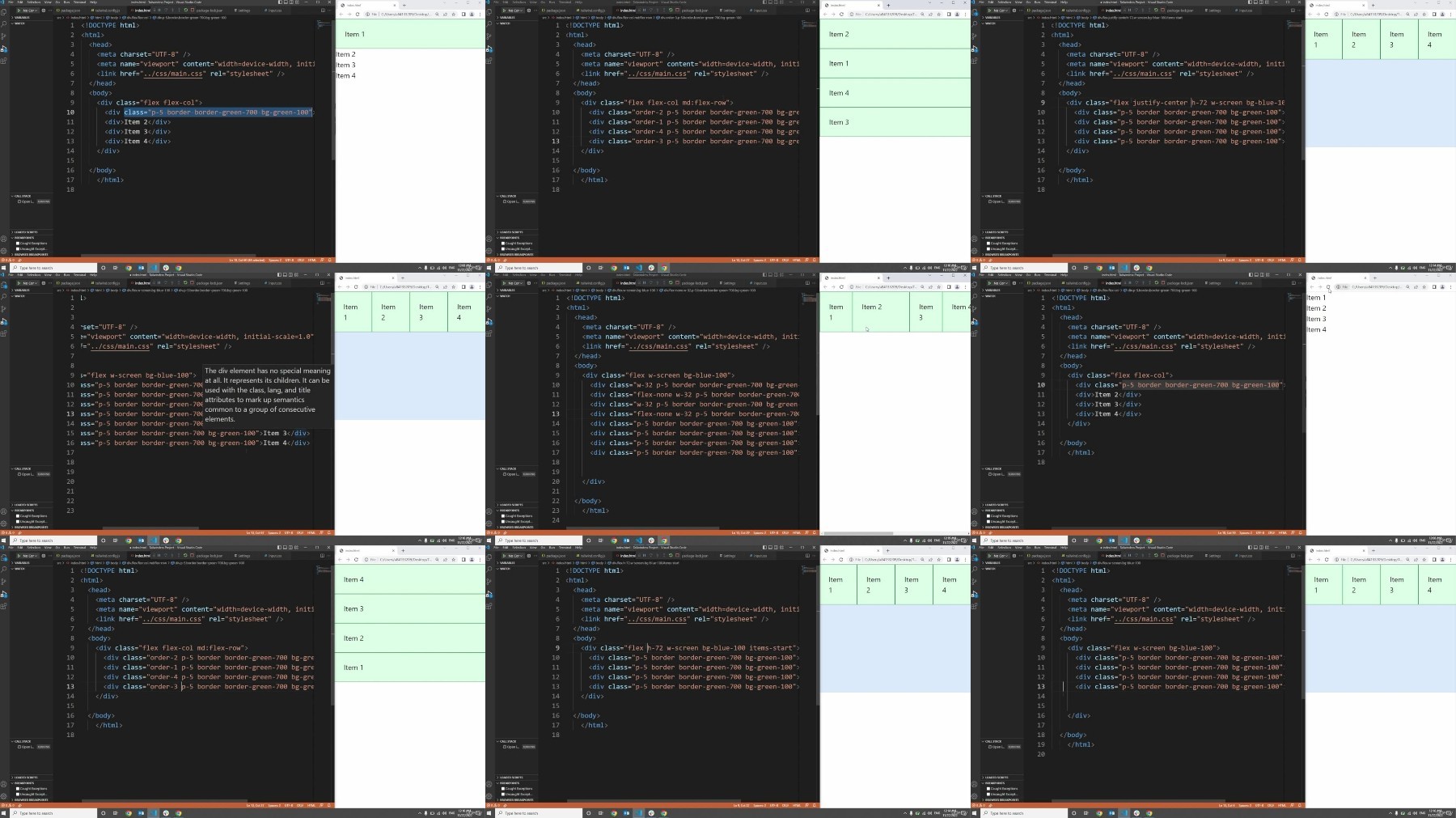Click Start button on bottom-left Windows taskbar
This screenshot has height=818, width=1456.
tap(3, 813)
